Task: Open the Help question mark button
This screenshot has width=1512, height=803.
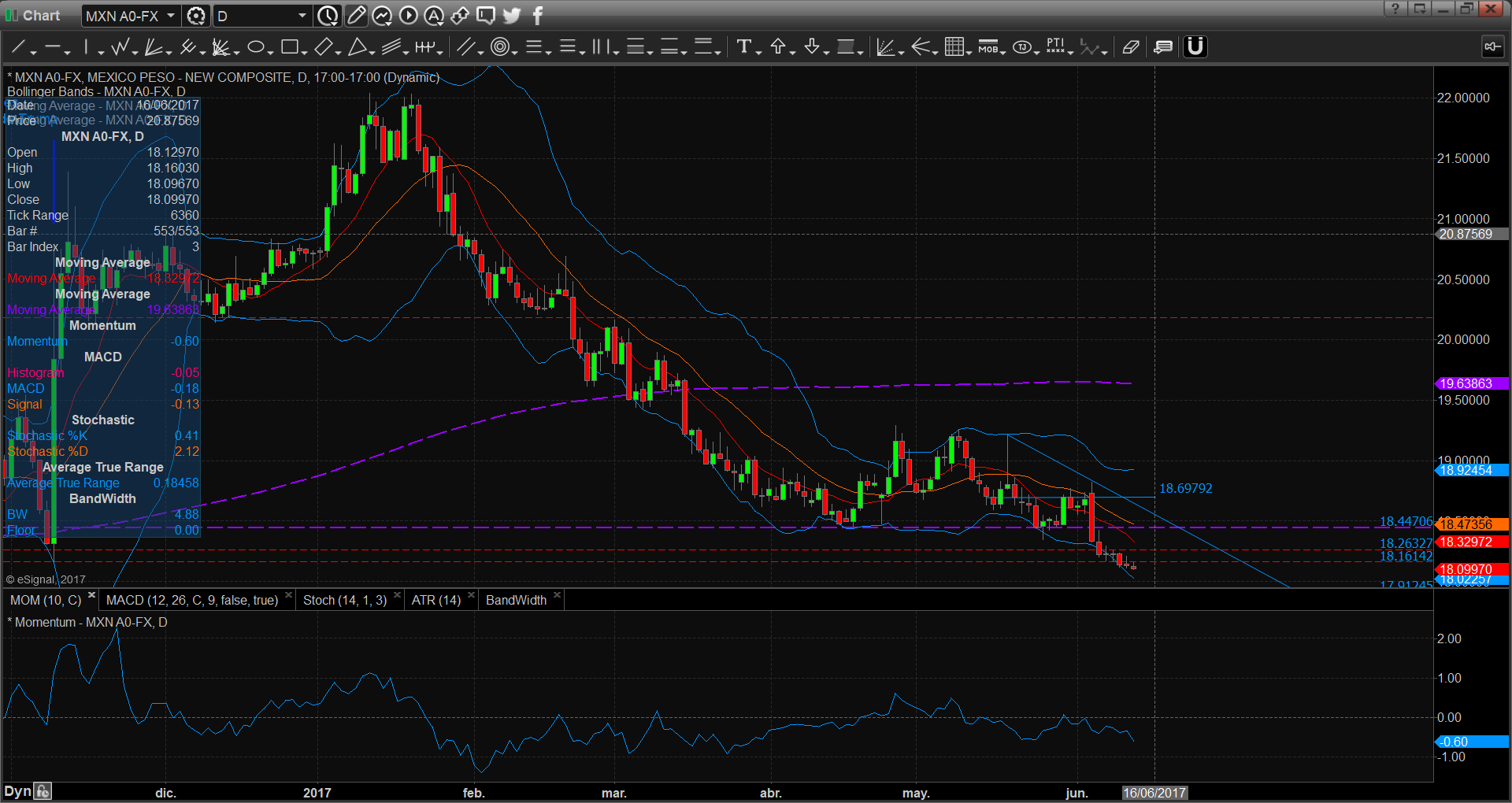Action: pos(1395,9)
